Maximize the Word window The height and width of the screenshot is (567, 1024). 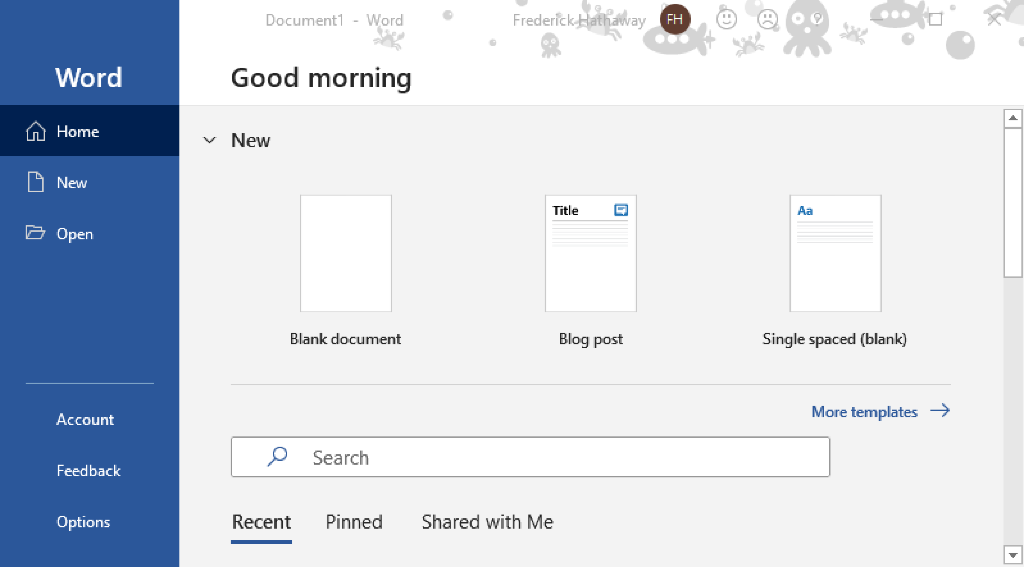pos(935,20)
